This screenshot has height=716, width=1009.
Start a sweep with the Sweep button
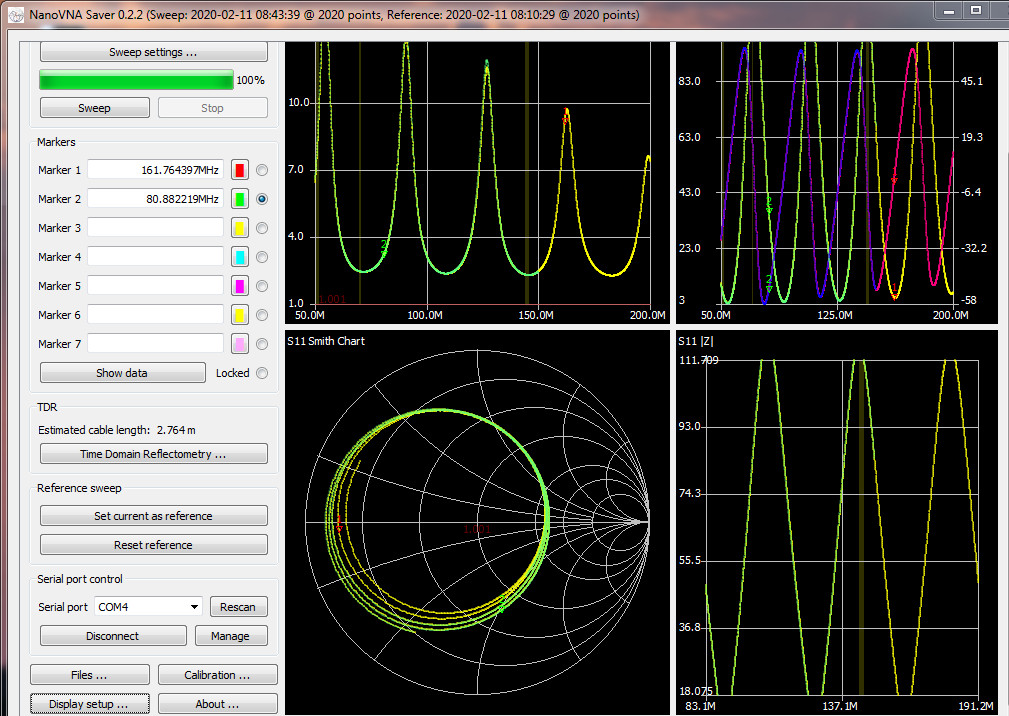(x=95, y=108)
